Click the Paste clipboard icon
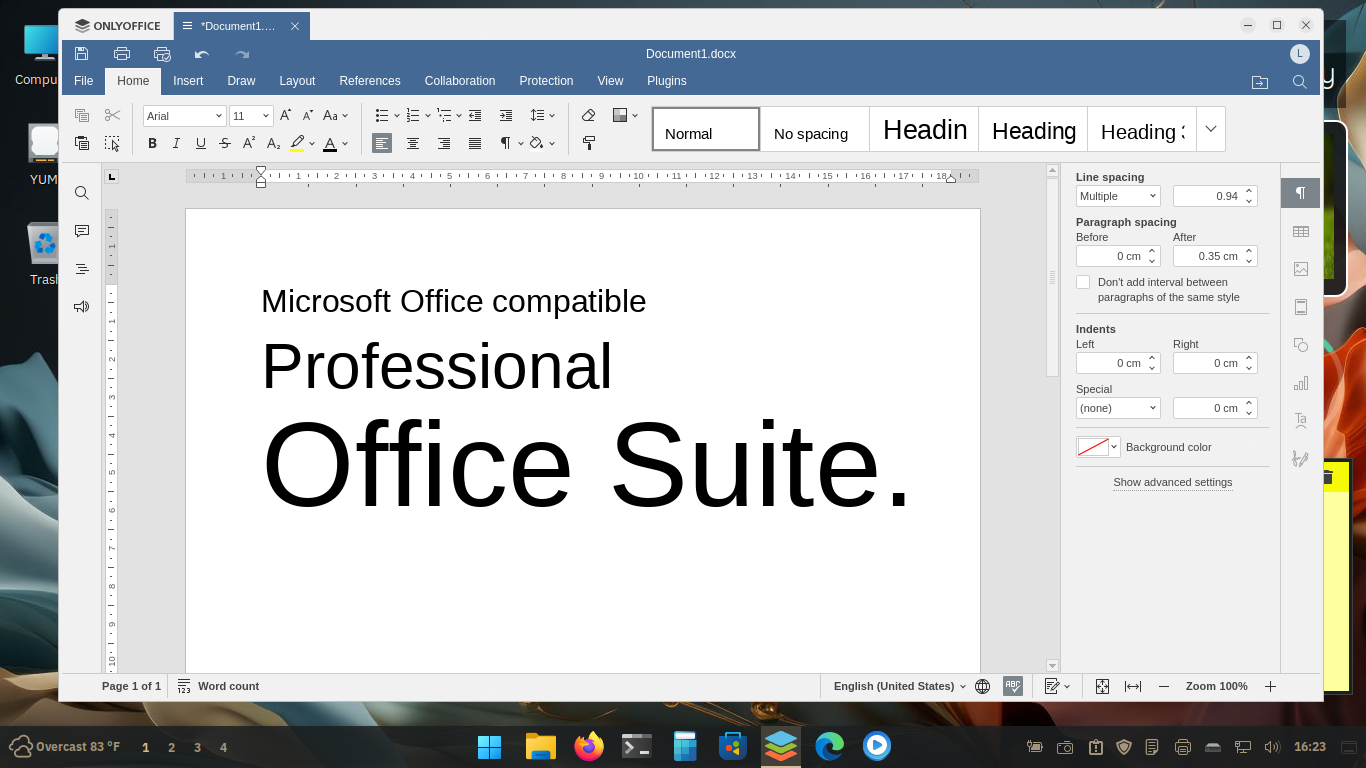The height and width of the screenshot is (768, 1366). click(82, 143)
